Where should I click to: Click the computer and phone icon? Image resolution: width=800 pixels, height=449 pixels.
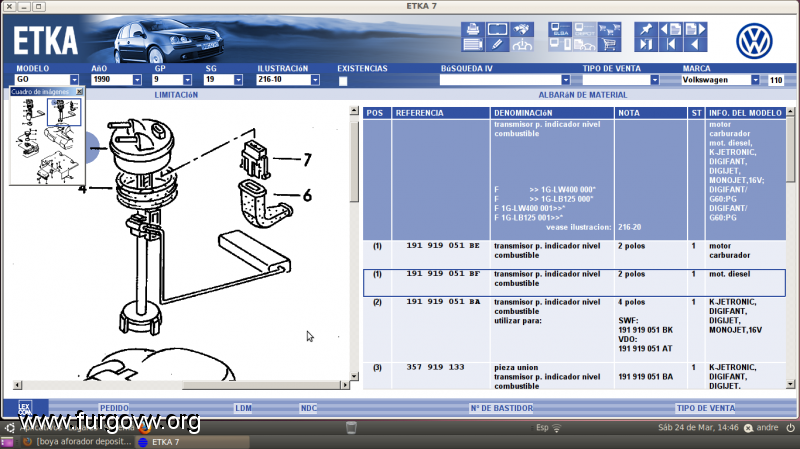(560, 45)
